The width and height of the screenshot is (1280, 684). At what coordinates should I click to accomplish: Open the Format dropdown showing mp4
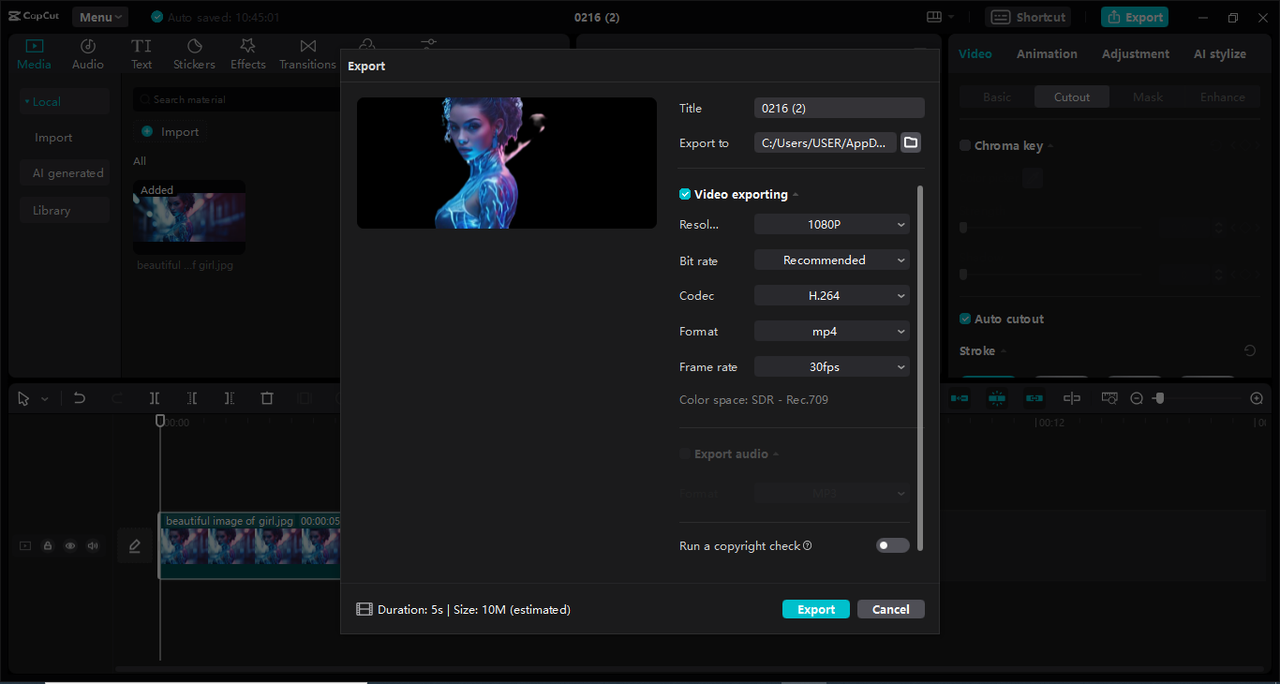pyautogui.click(x=832, y=331)
